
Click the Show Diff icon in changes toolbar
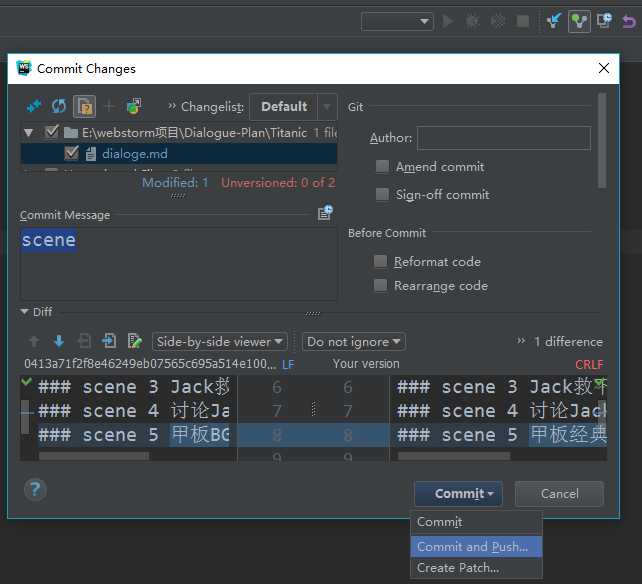pos(34,106)
